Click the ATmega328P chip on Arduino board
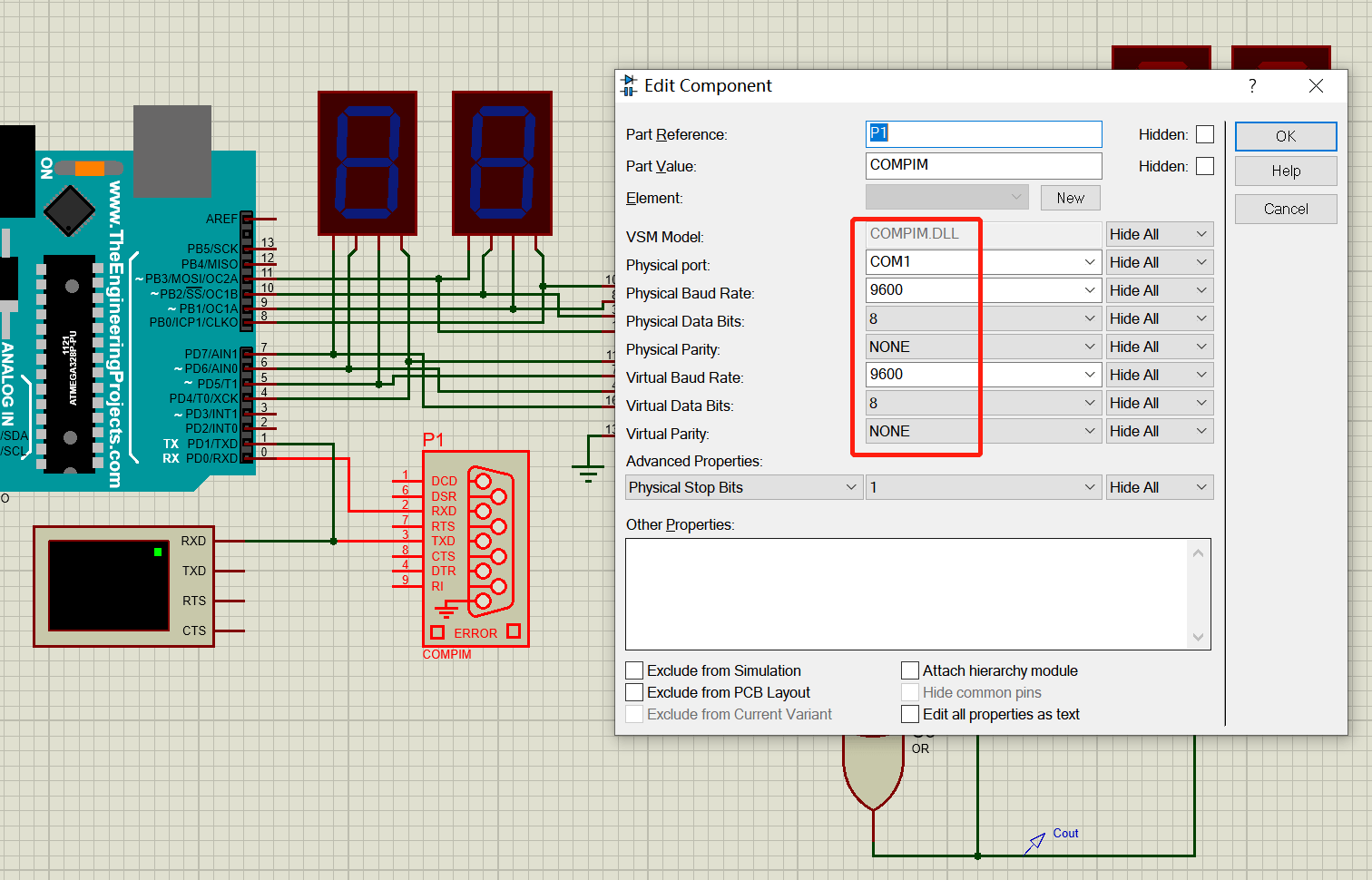This screenshot has height=880, width=1372. (70, 365)
